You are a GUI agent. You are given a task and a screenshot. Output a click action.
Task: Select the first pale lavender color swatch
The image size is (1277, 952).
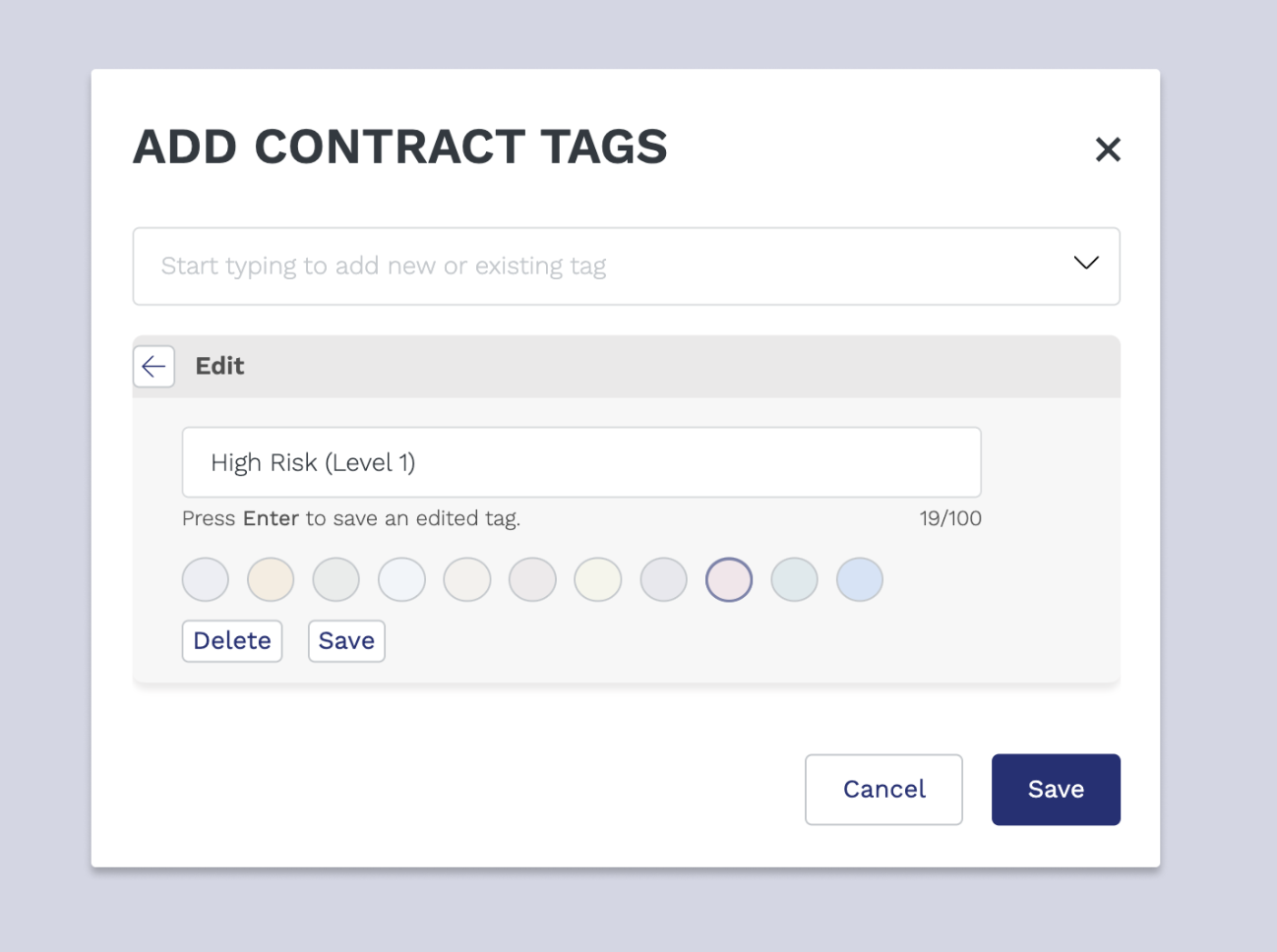click(205, 579)
